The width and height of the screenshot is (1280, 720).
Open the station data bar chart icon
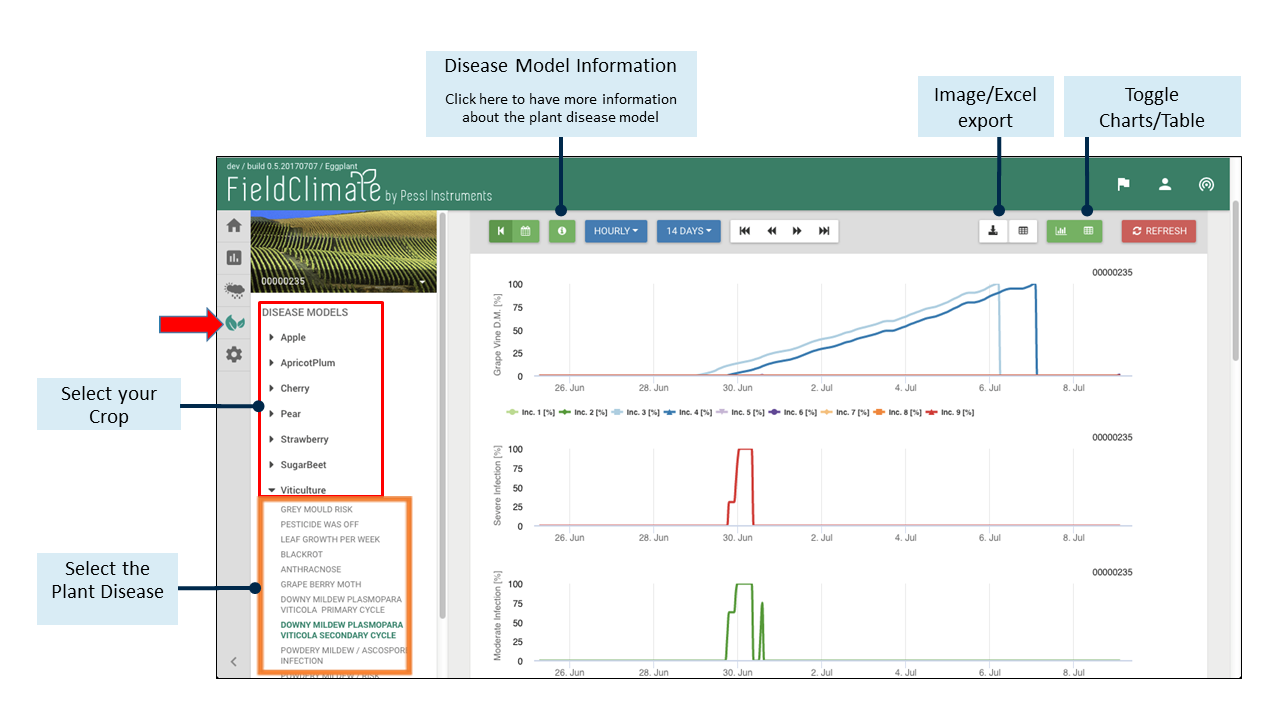tap(234, 258)
